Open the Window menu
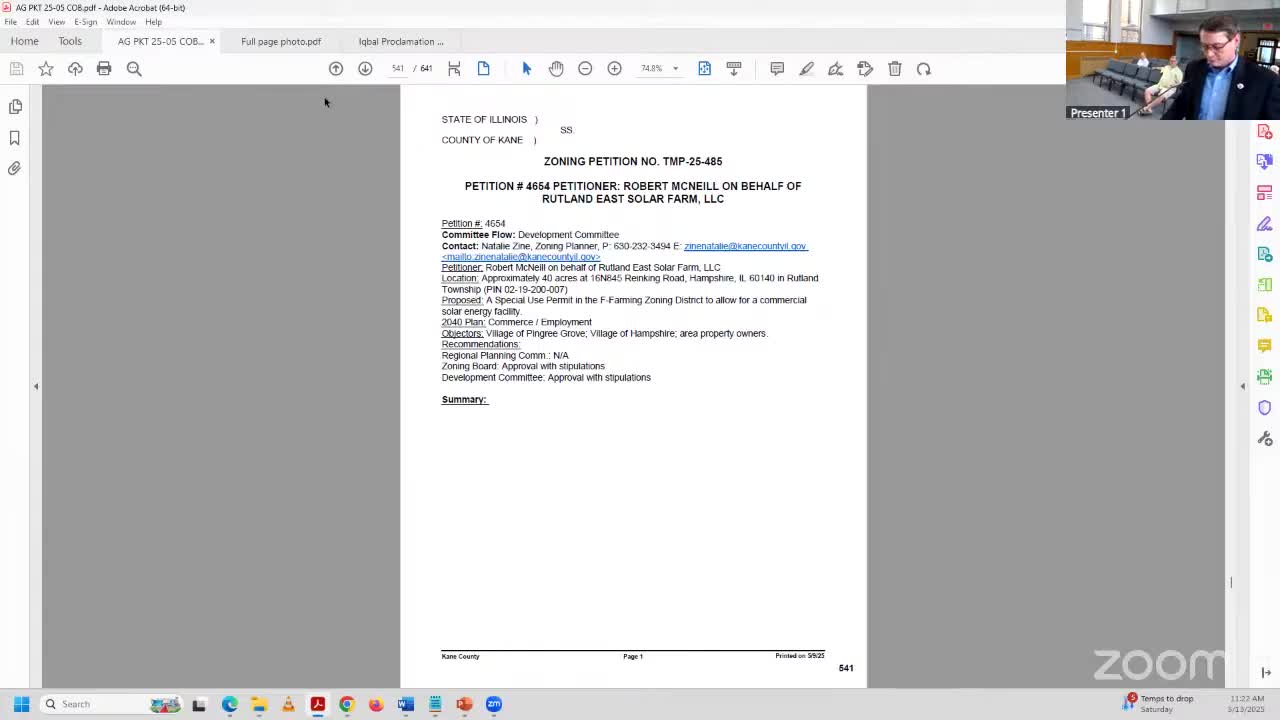 point(121,22)
